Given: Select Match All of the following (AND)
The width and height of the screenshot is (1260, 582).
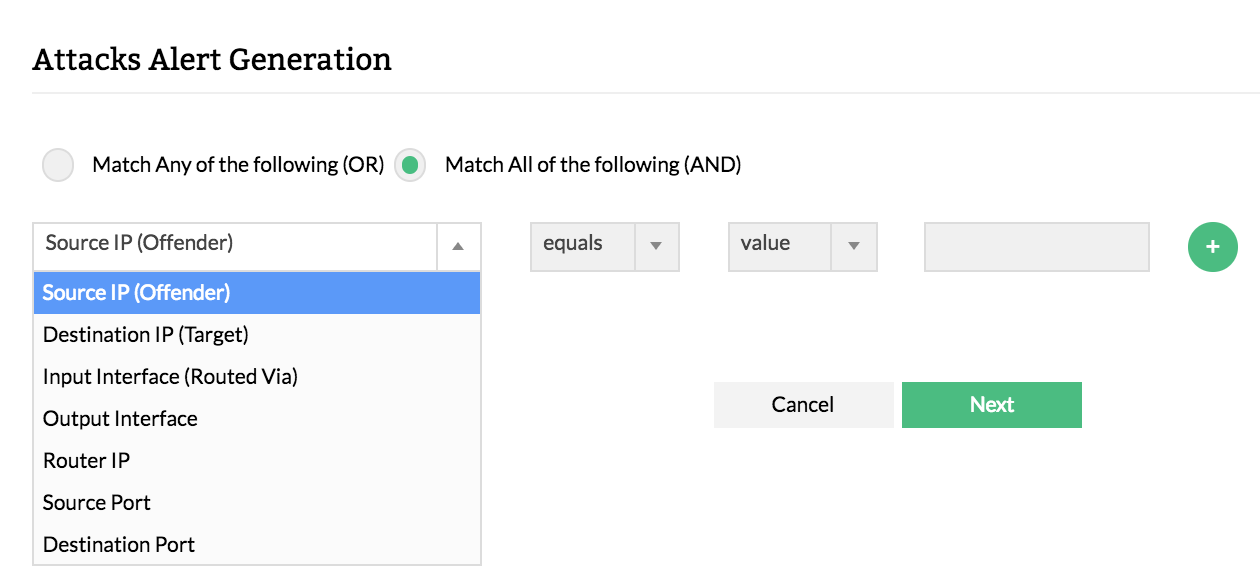Looking at the screenshot, I should point(410,165).
